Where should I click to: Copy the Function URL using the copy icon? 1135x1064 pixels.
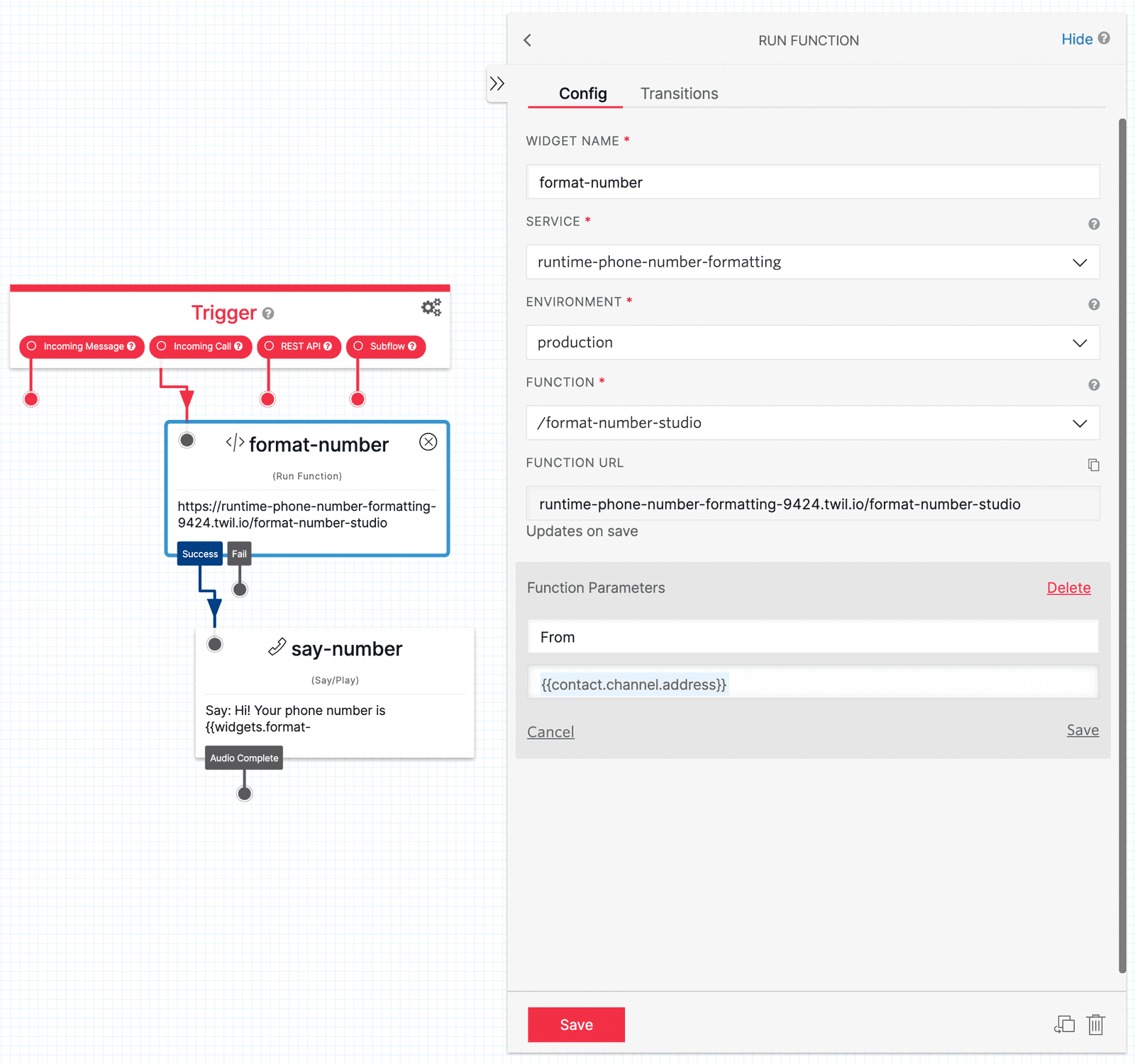point(1093,465)
